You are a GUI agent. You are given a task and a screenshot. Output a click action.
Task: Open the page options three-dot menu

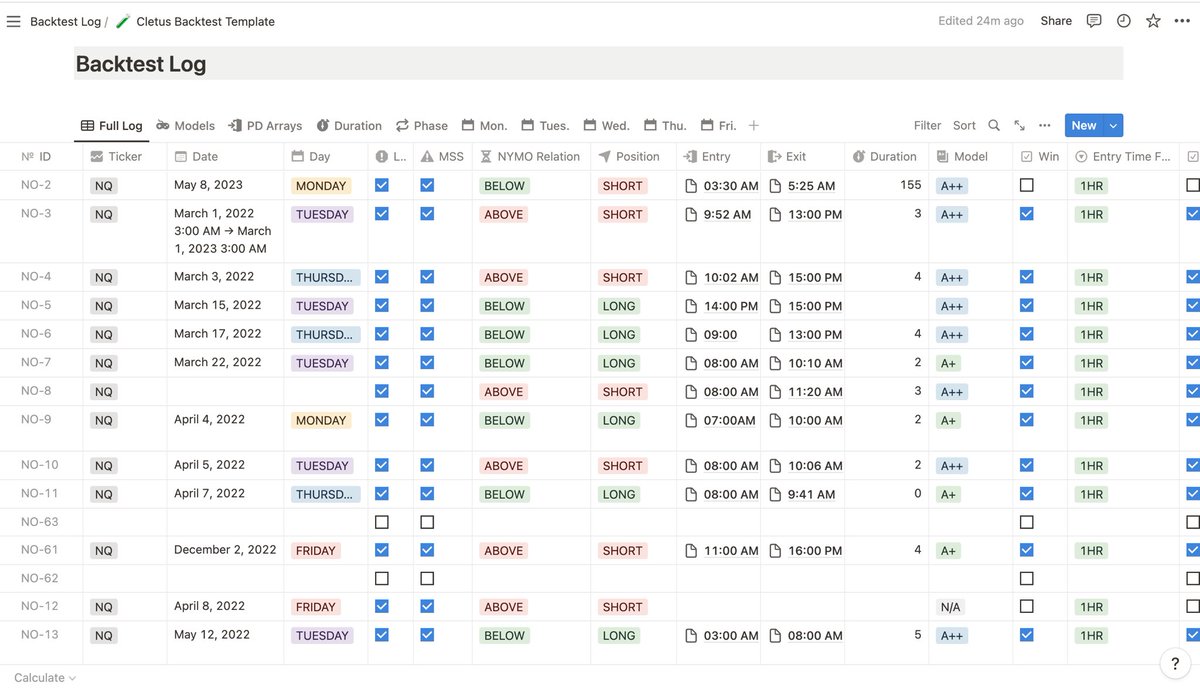[1182, 21]
